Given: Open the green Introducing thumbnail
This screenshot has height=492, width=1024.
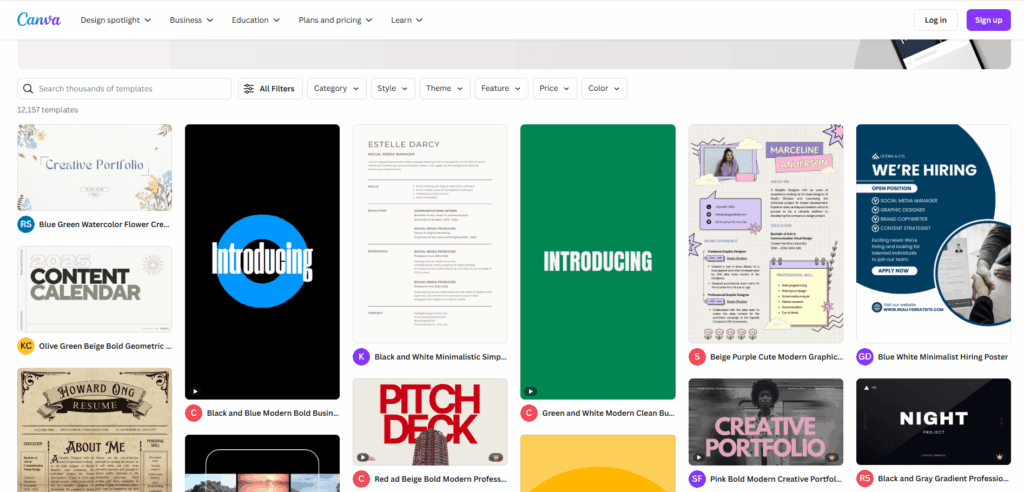Looking at the screenshot, I should coord(598,261).
